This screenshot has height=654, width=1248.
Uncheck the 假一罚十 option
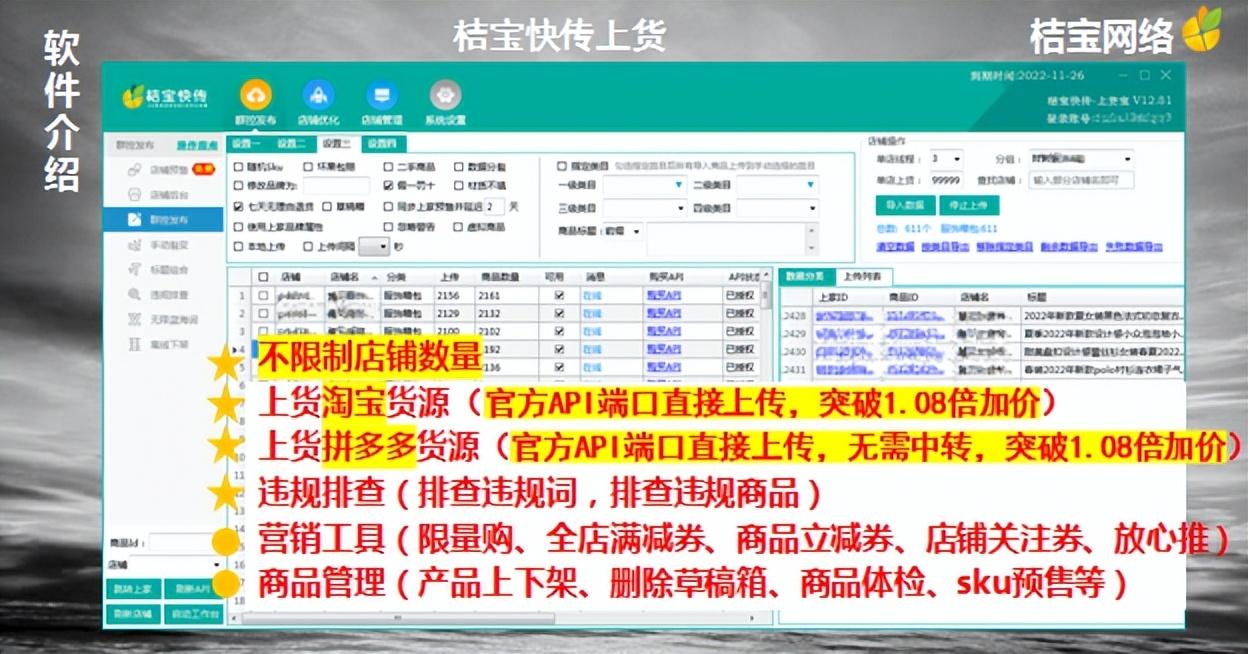click(x=388, y=184)
